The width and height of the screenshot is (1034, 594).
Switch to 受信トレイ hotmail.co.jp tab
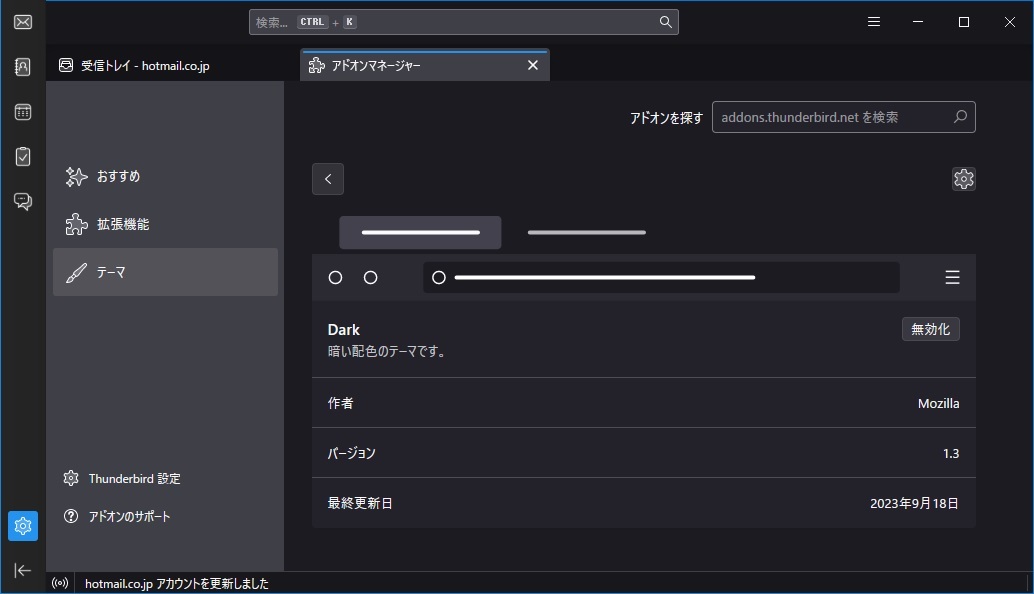(x=145, y=66)
